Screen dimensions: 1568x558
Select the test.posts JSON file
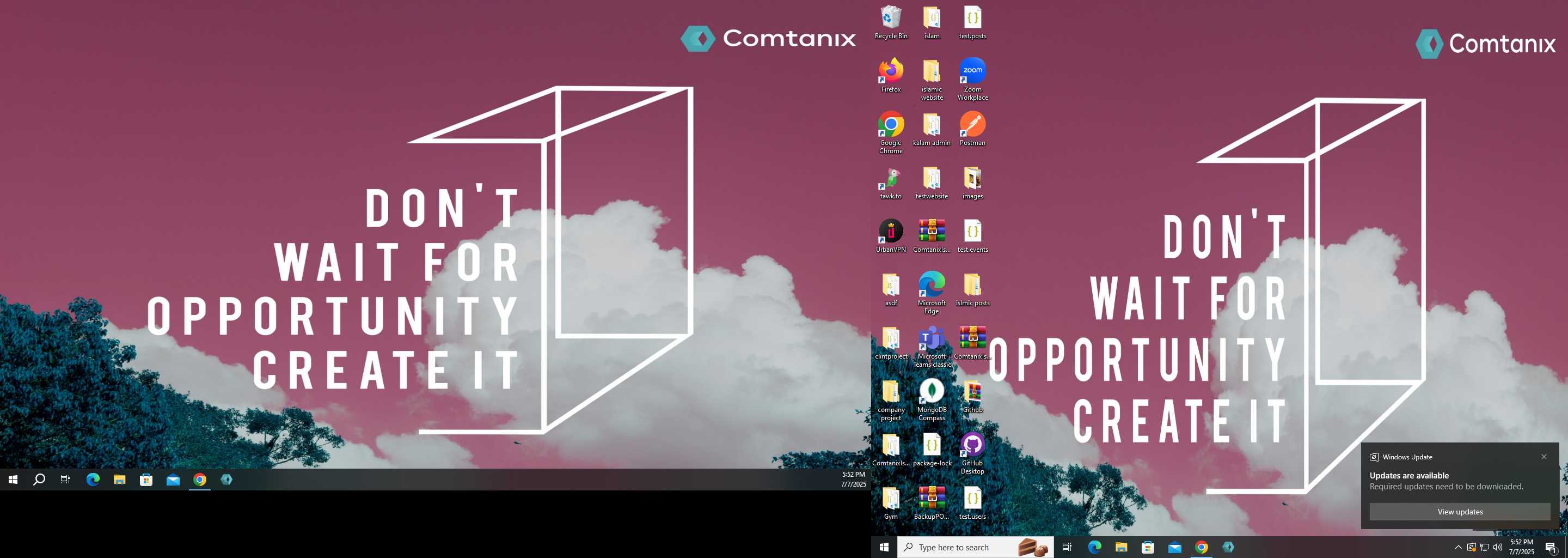(x=972, y=22)
